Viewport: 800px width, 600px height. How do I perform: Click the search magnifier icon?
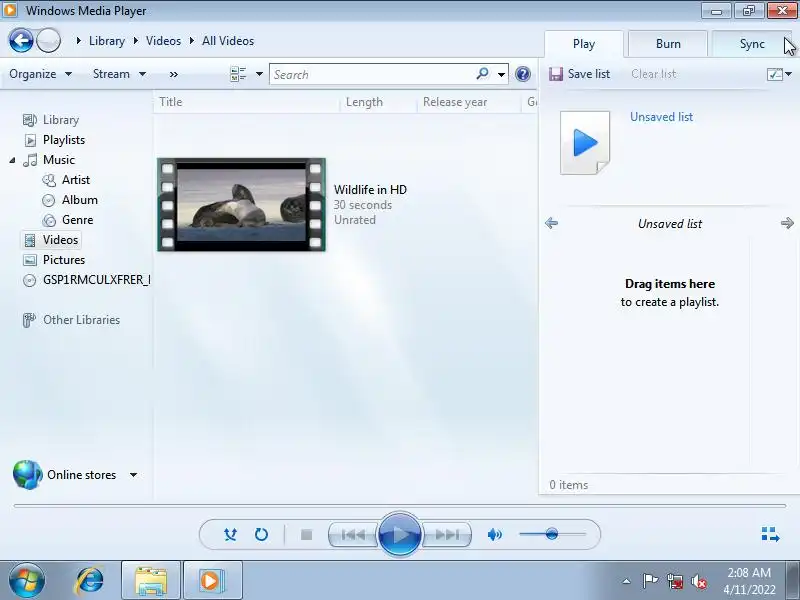(482, 74)
